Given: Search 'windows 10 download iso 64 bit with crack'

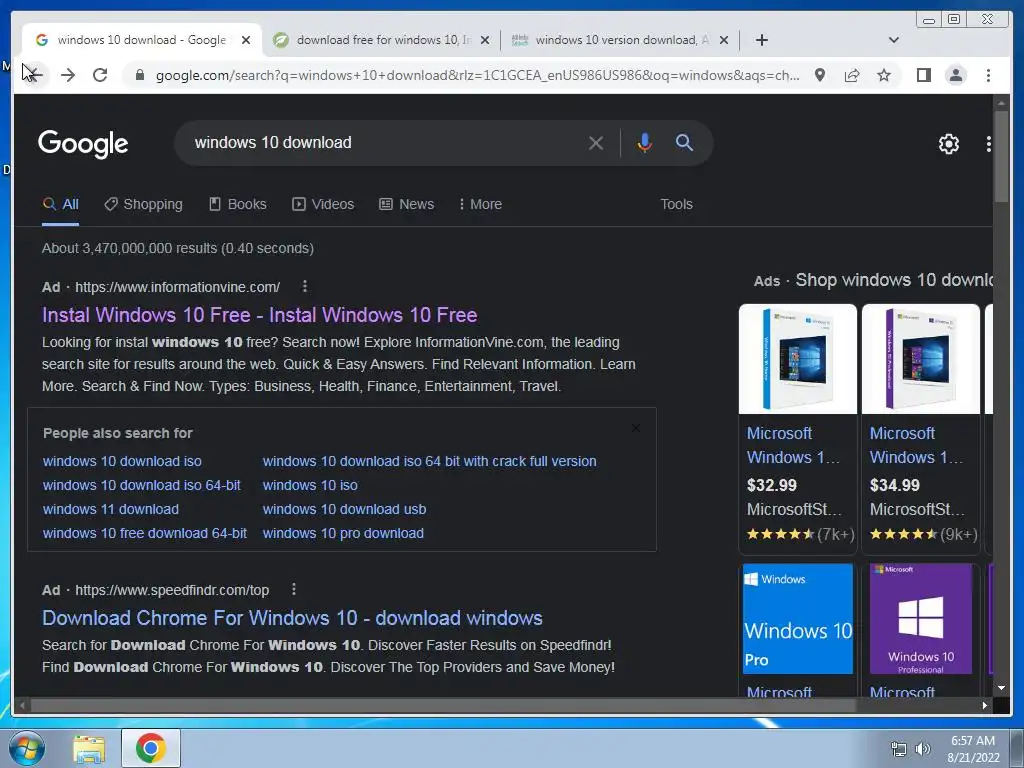Looking at the screenshot, I should (x=429, y=461).
